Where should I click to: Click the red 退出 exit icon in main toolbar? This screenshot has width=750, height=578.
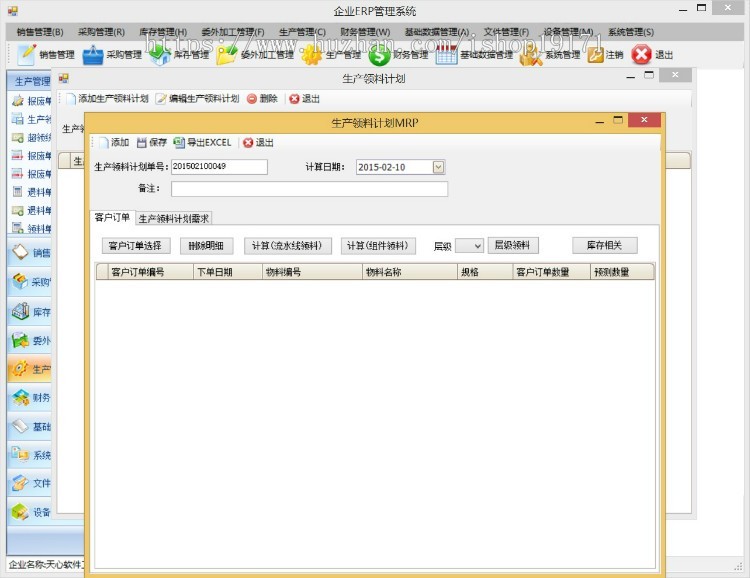641,55
